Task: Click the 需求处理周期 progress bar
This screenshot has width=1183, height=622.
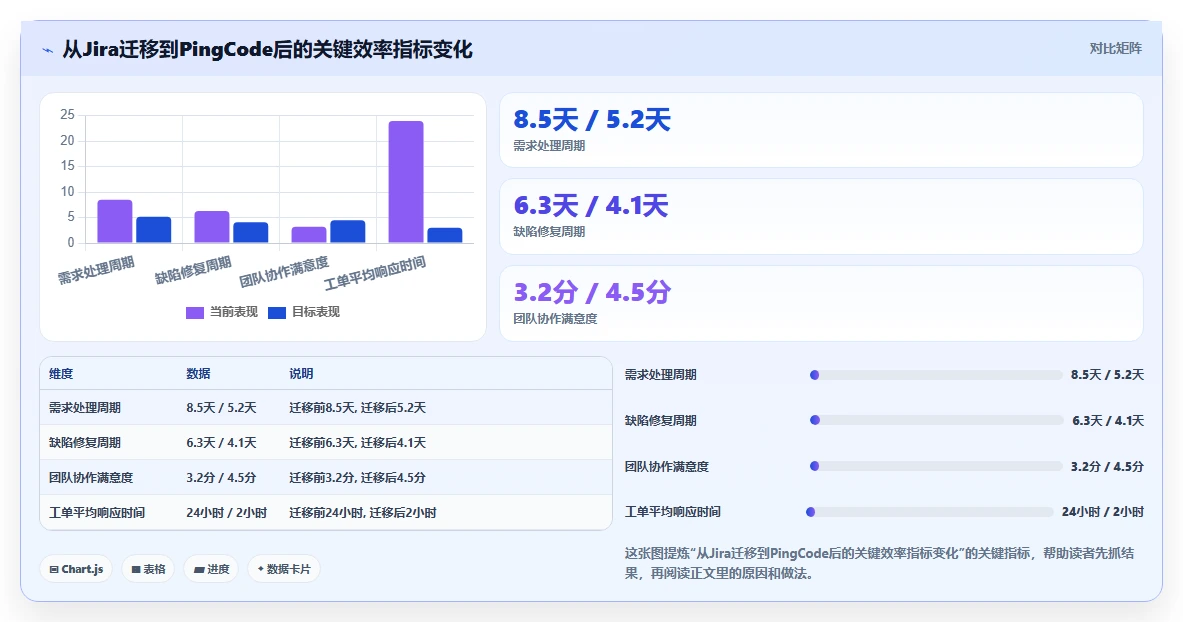Action: coord(936,375)
